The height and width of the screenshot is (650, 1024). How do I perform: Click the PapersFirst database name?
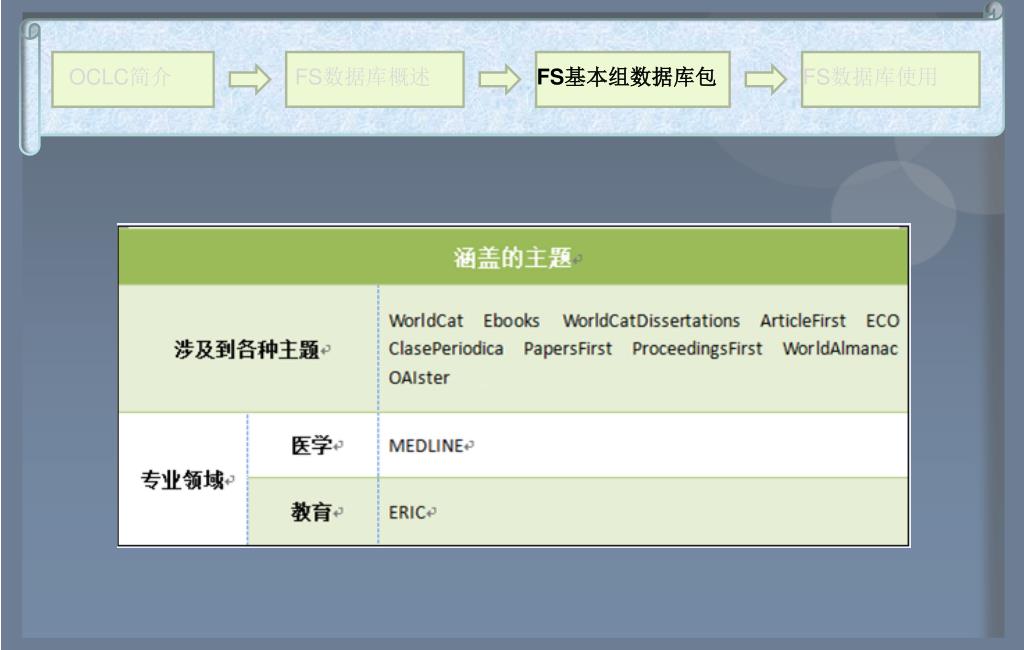(x=568, y=349)
